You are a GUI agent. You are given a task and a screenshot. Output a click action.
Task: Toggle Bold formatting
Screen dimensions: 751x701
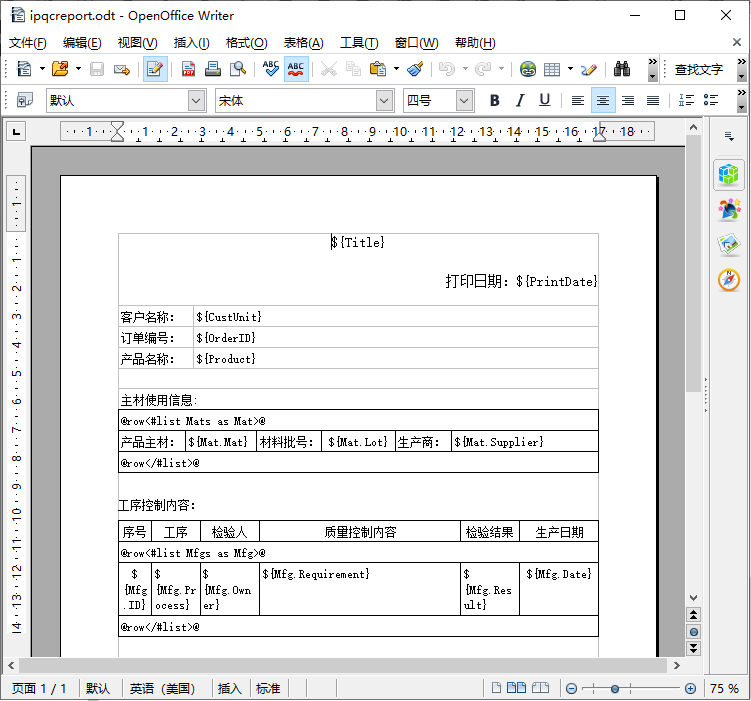[495, 100]
